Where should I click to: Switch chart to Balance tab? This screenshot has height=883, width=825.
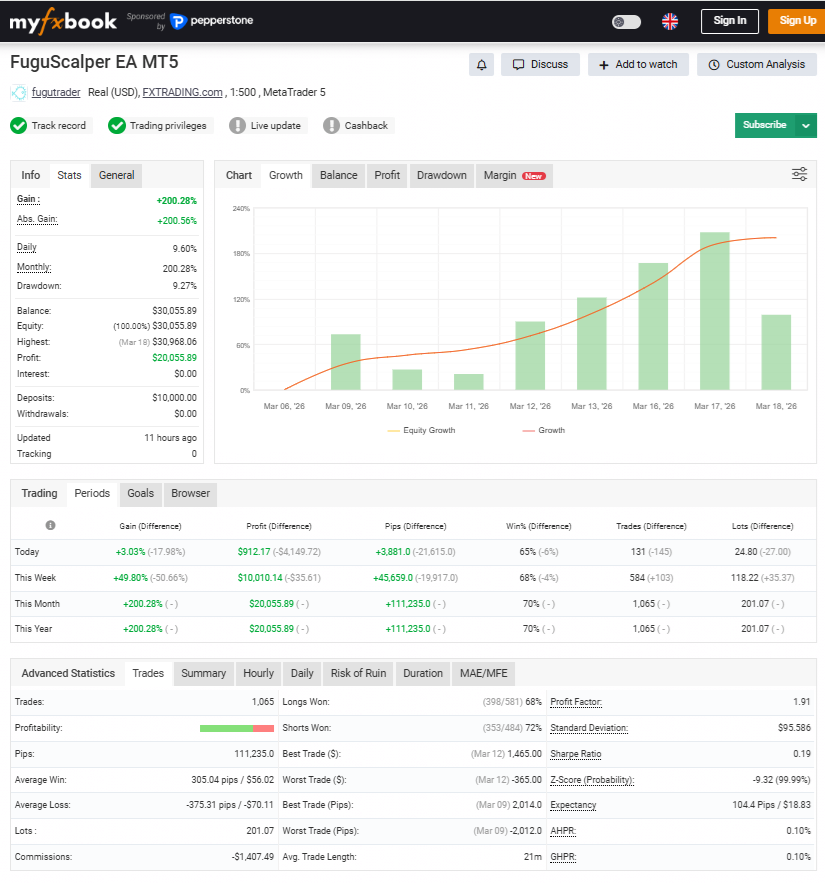(x=338, y=175)
